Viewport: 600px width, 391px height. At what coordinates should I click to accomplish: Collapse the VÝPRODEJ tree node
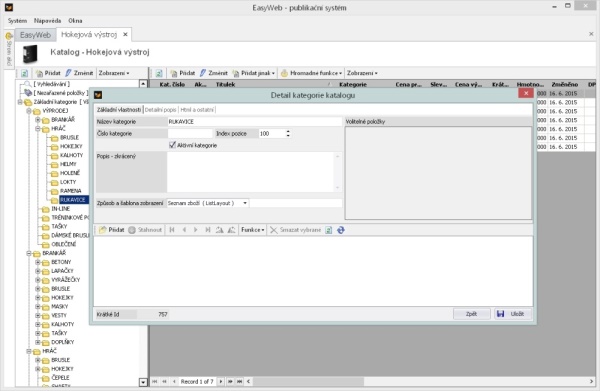tap(29, 111)
